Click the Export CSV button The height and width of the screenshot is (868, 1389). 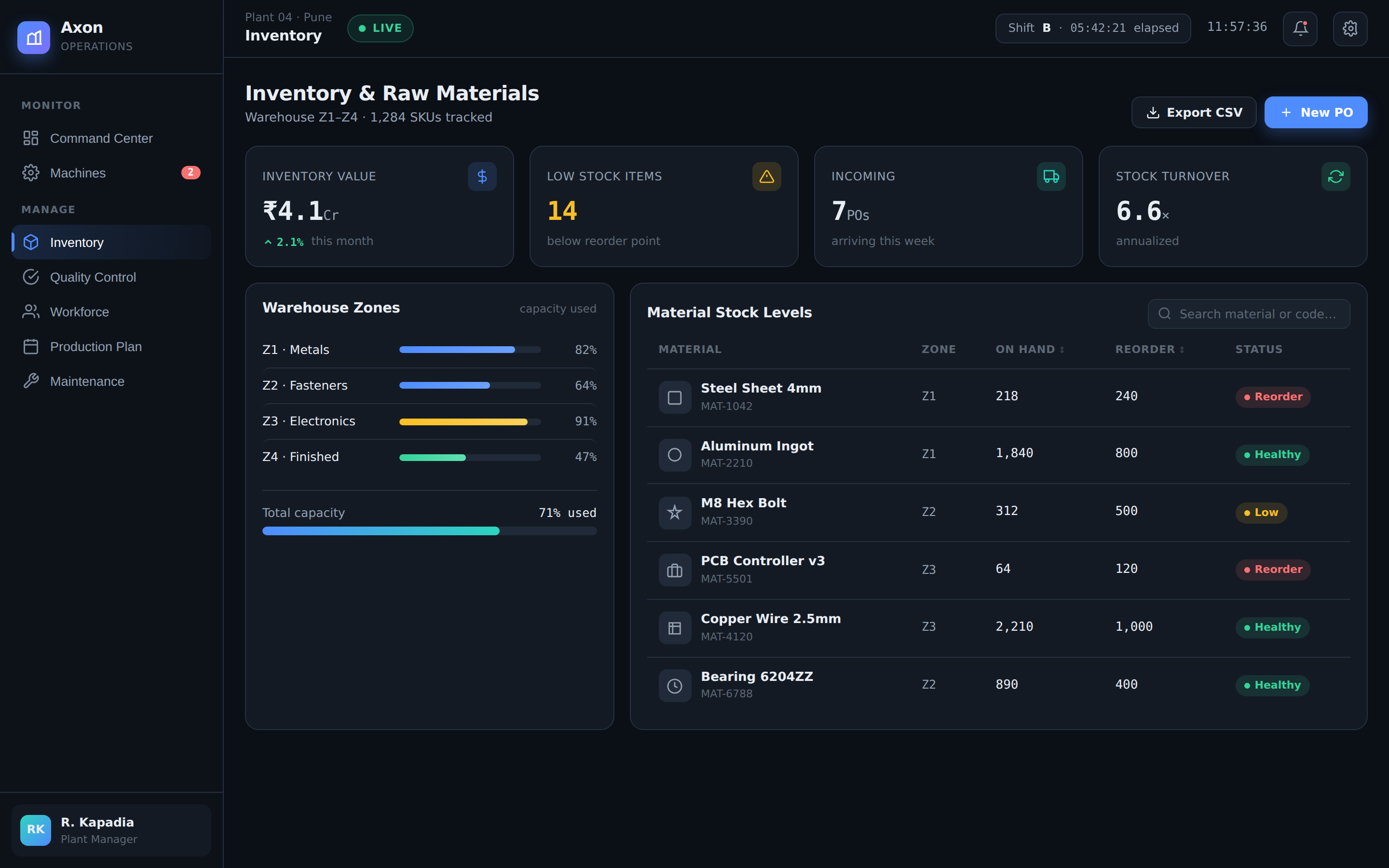coord(1194,112)
